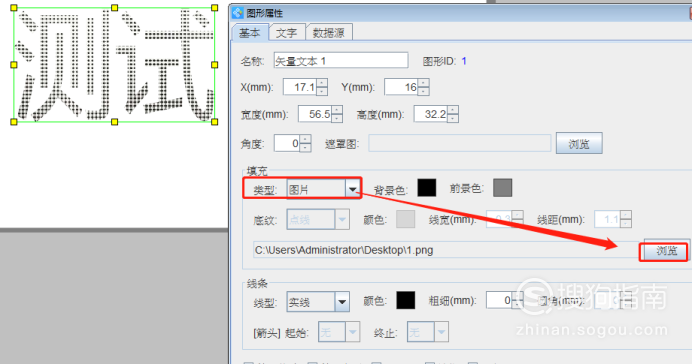Decrease 宽度 with the down arrow
692x364 pixels.
point(337,118)
